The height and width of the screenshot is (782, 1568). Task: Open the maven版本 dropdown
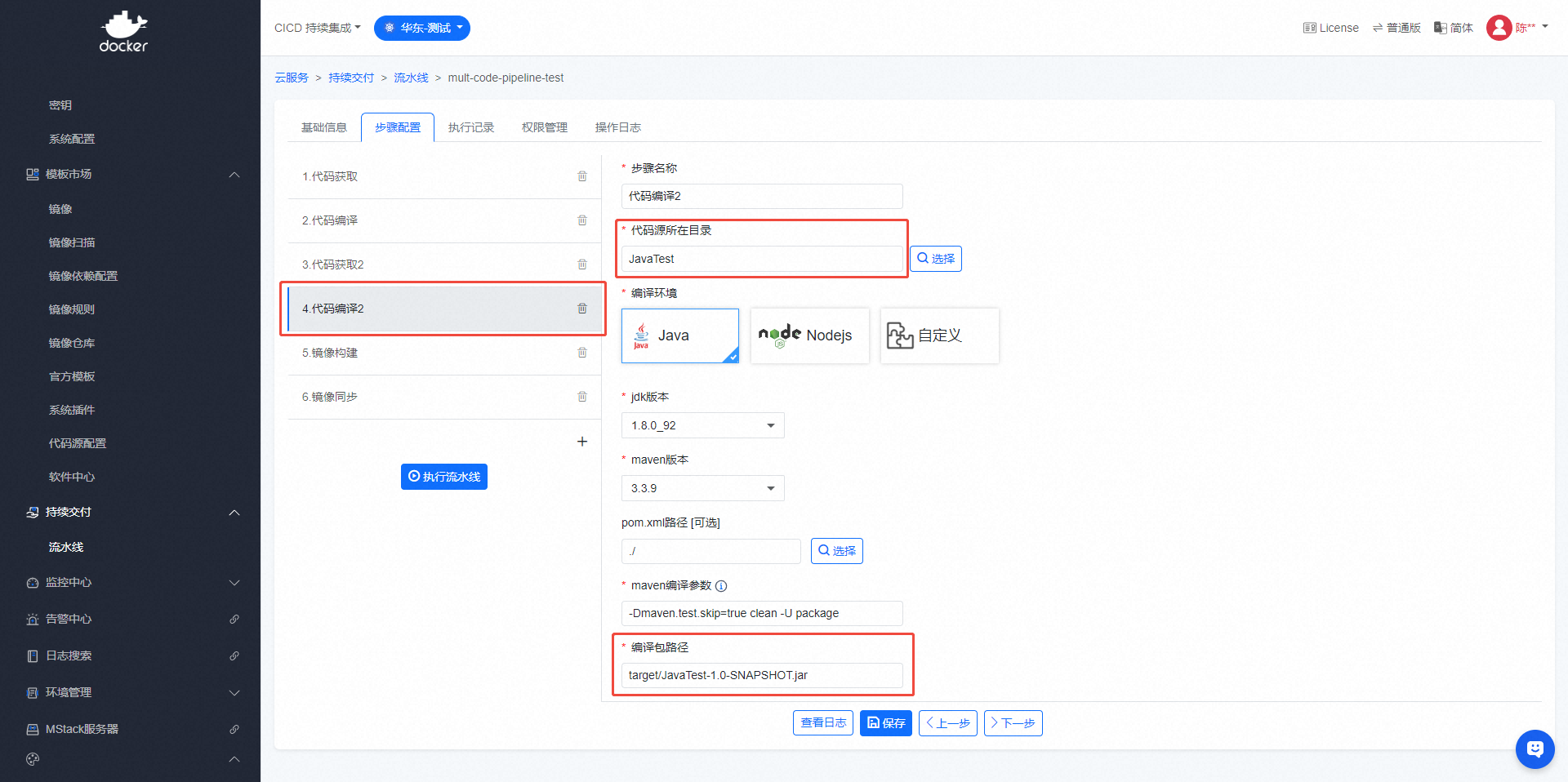point(702,488)
